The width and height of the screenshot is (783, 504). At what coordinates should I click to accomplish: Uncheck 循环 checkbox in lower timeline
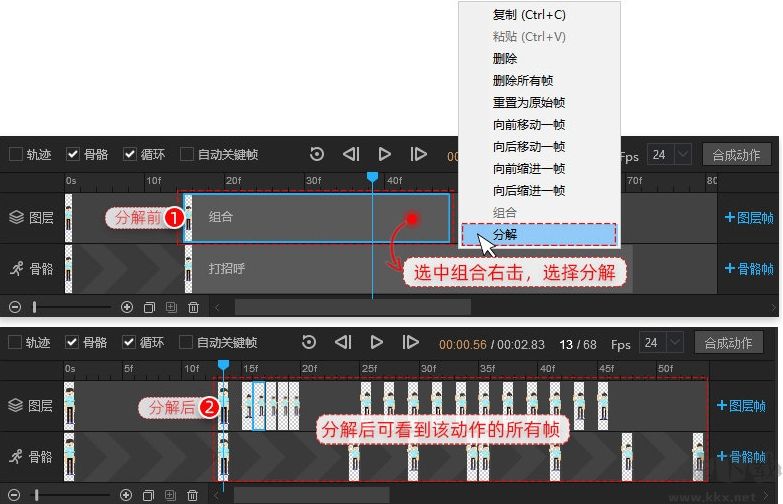tap(129, 342)
